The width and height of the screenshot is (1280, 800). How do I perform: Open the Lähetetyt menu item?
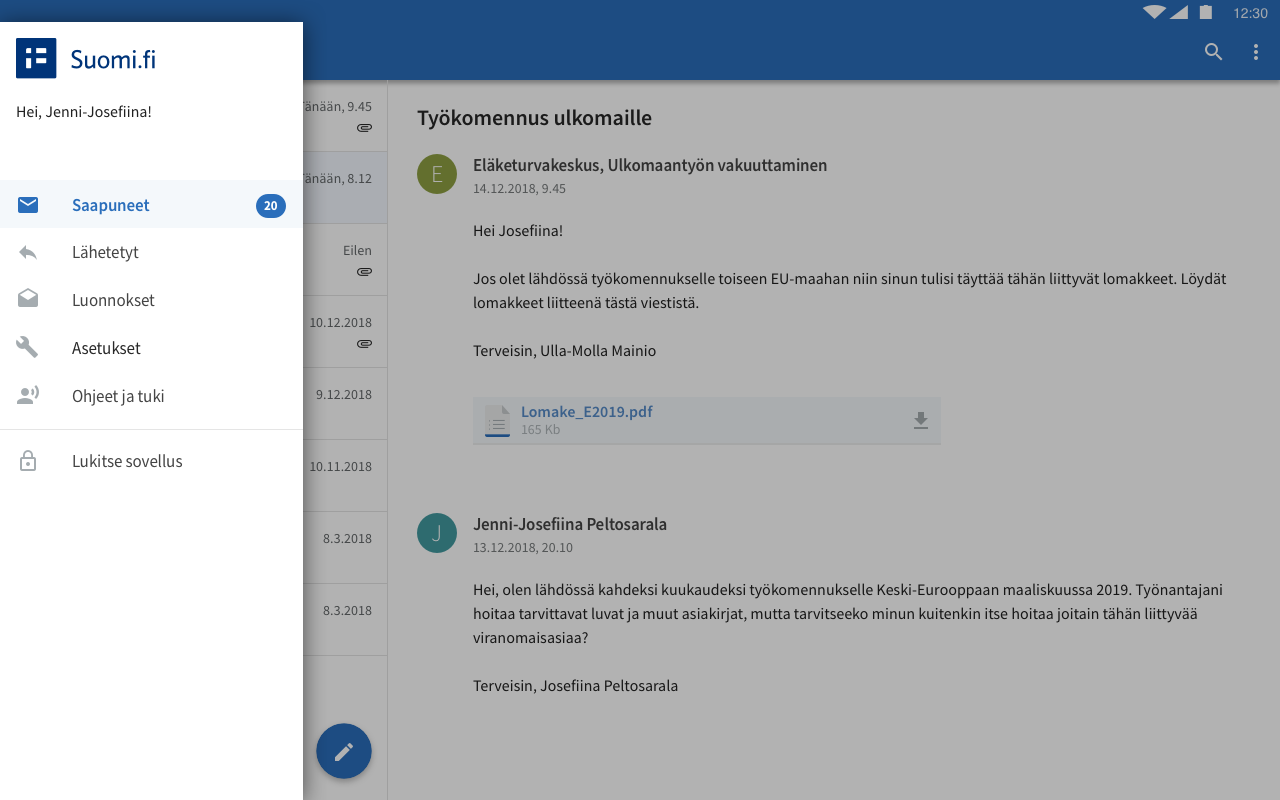[151, 252]
